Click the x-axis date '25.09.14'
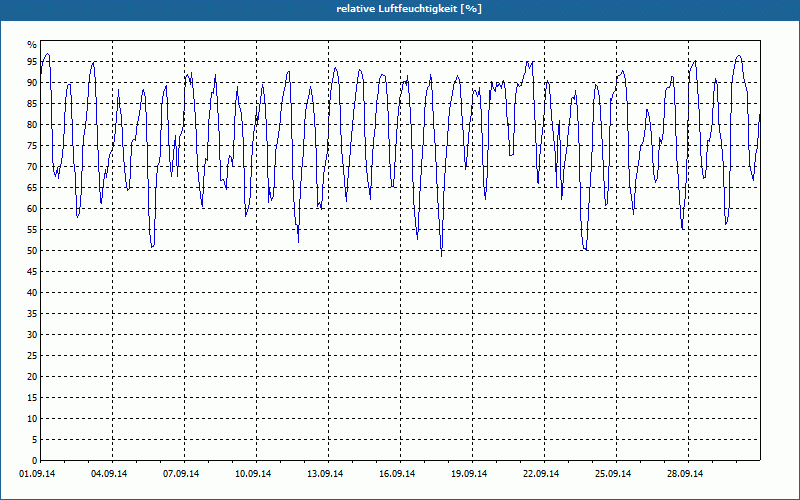The height and width of the screenshot is (500, 800). pos(613,474)
